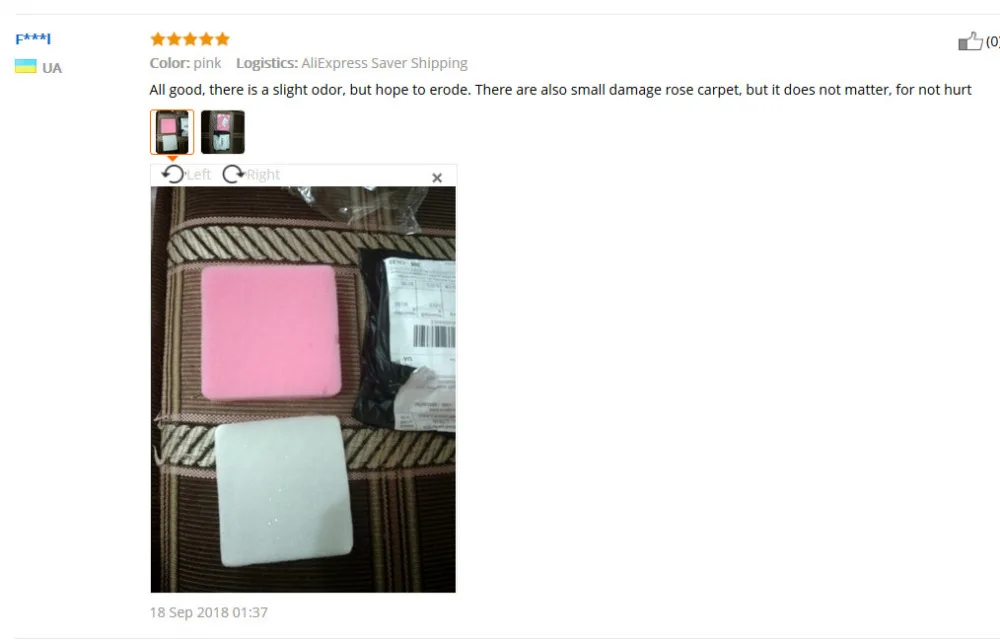1000x641 pixels.
Task: Click the white sponge in the enlarged photo
Action: pos(284,490)
